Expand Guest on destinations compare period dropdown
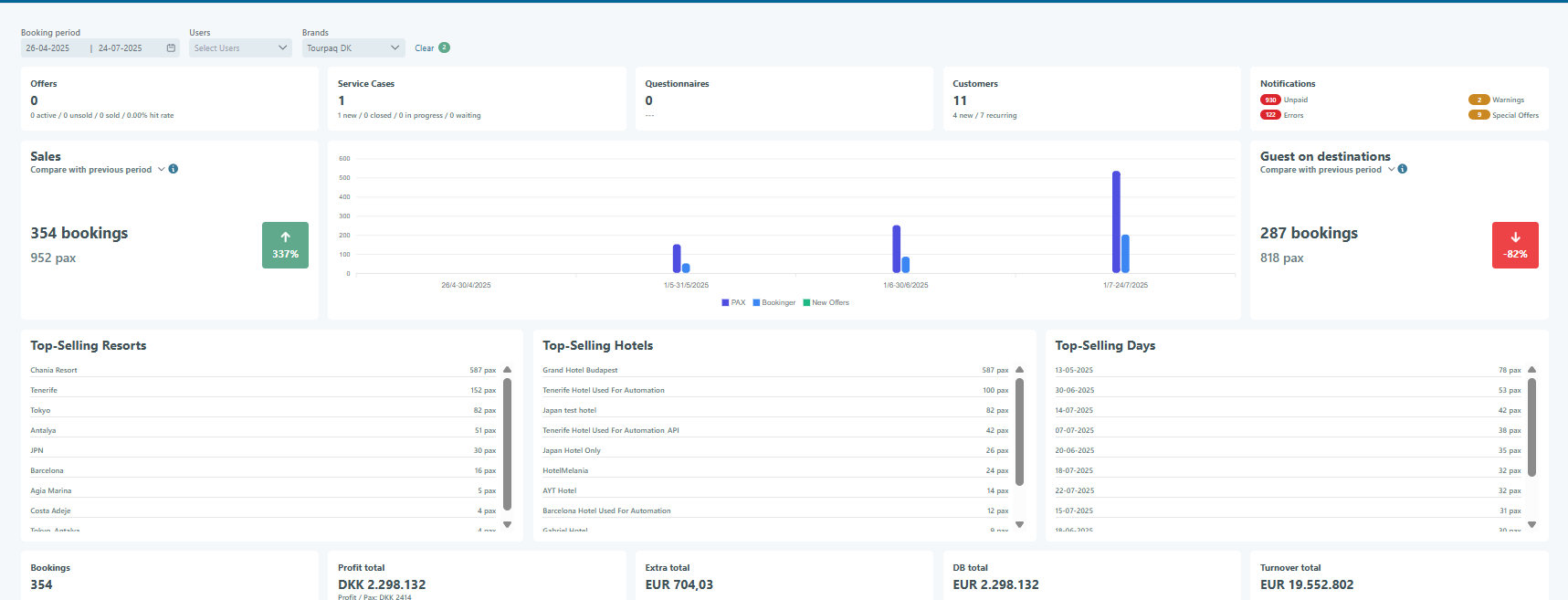 click(x=1391, y=169)
